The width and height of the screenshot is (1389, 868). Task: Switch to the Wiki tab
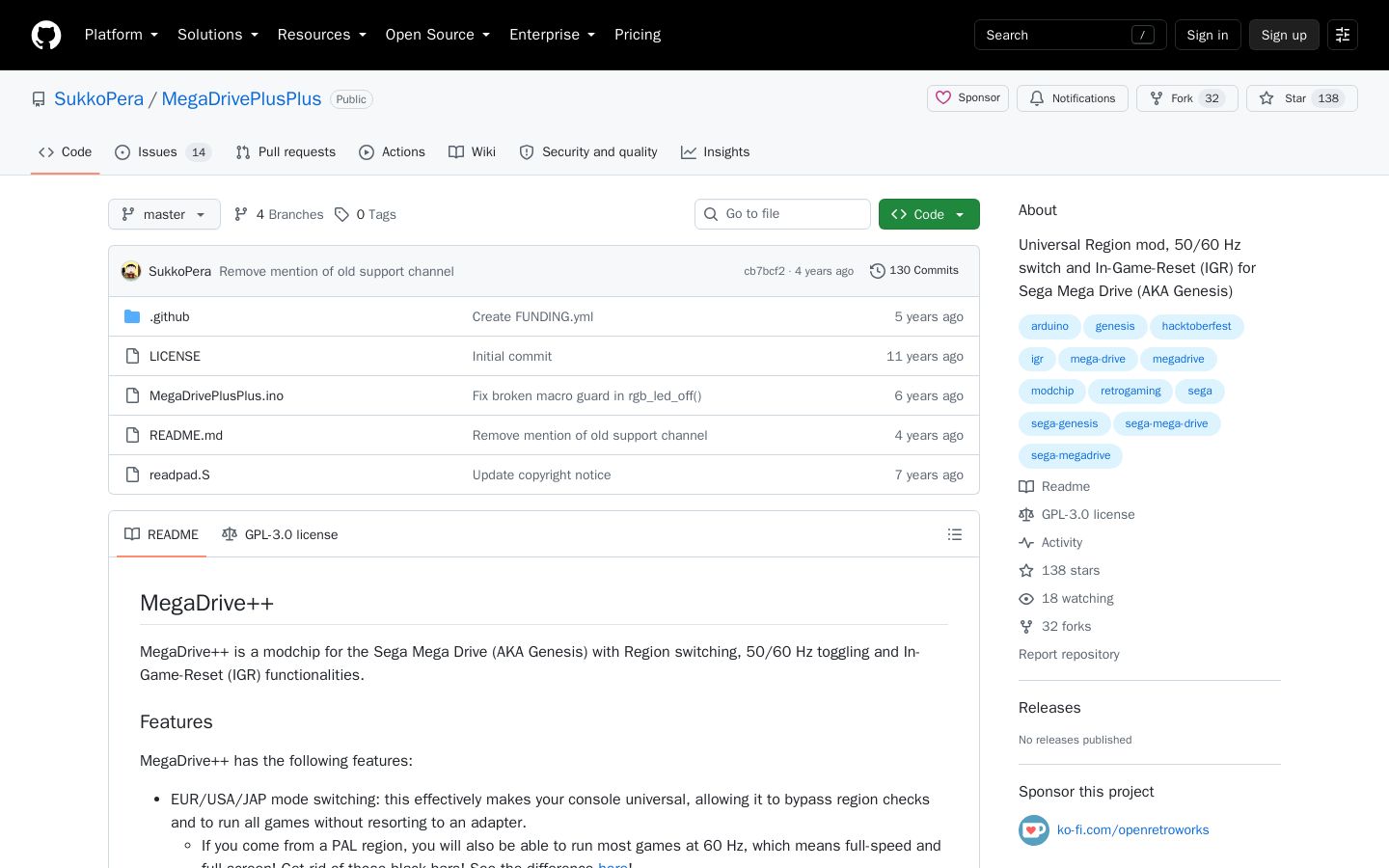[x=472, y=152]
